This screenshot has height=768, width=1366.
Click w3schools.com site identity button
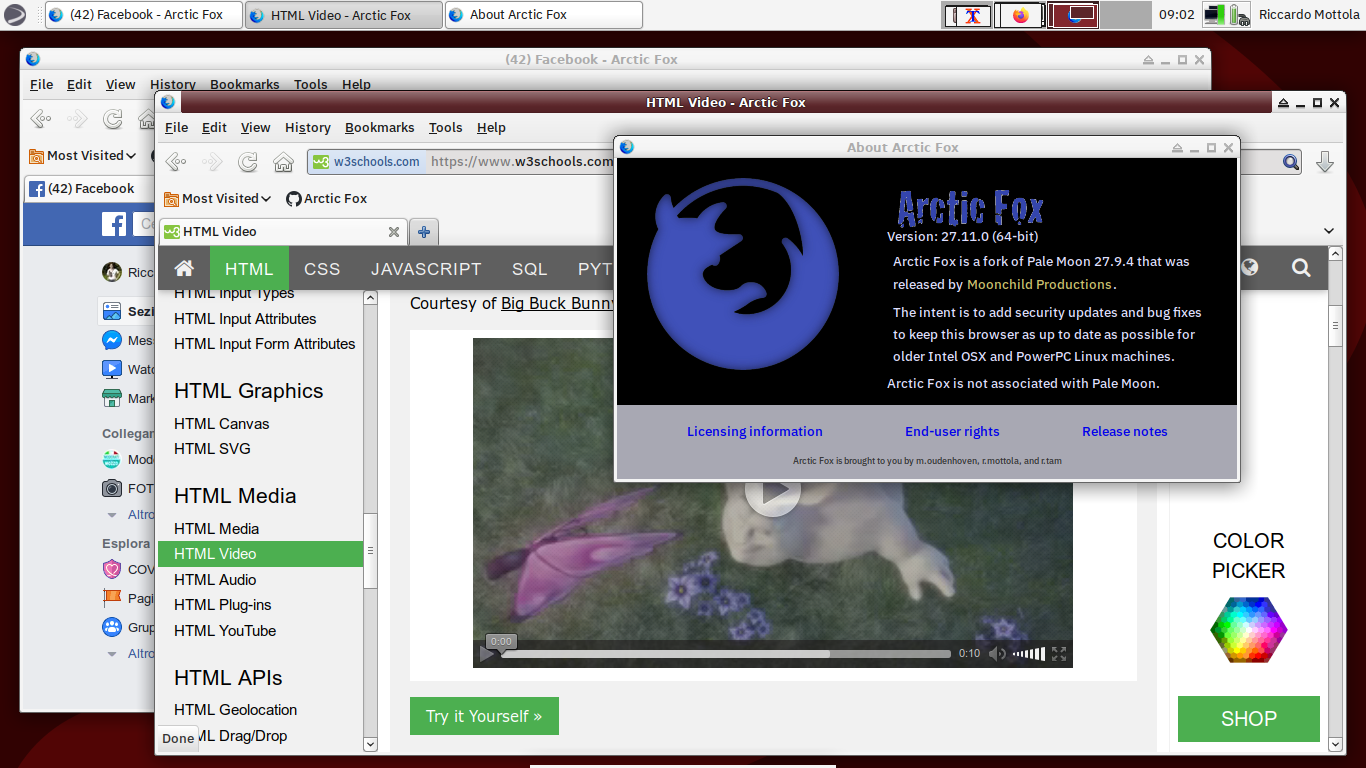click(365, 161)
